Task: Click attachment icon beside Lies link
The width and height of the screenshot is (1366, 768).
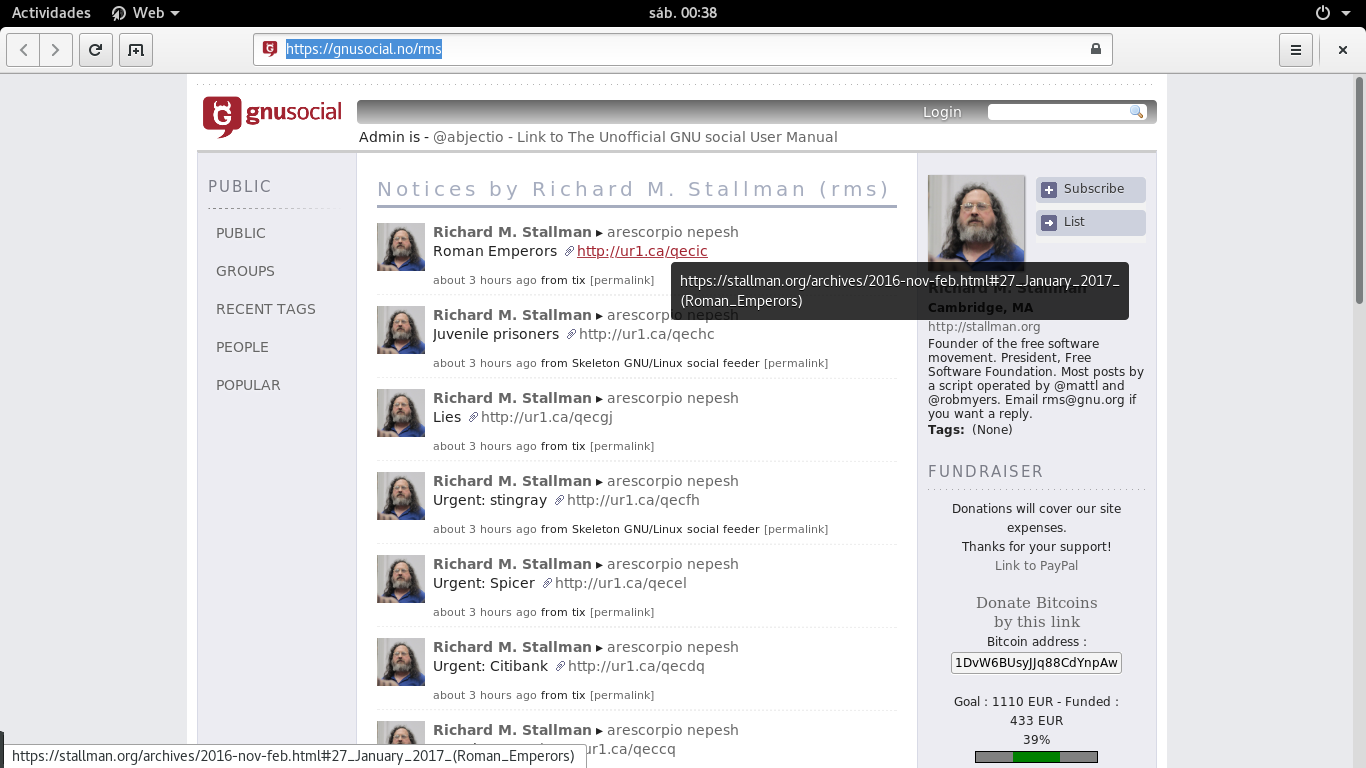Action: pos(473,417)
